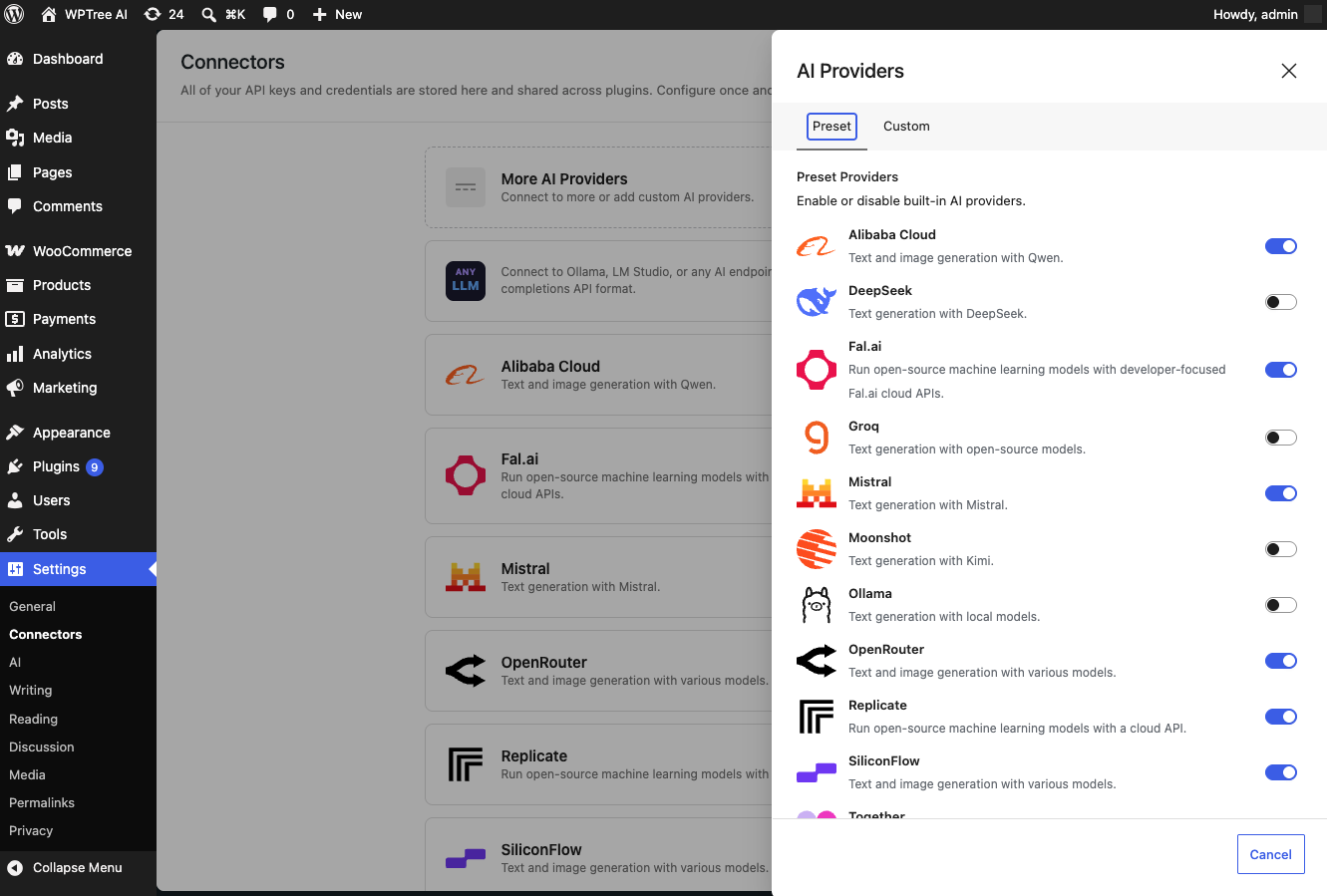Click the DeepSeek whale logo
This screenshot has height=896, width=1327.
(x=817, y=302)
